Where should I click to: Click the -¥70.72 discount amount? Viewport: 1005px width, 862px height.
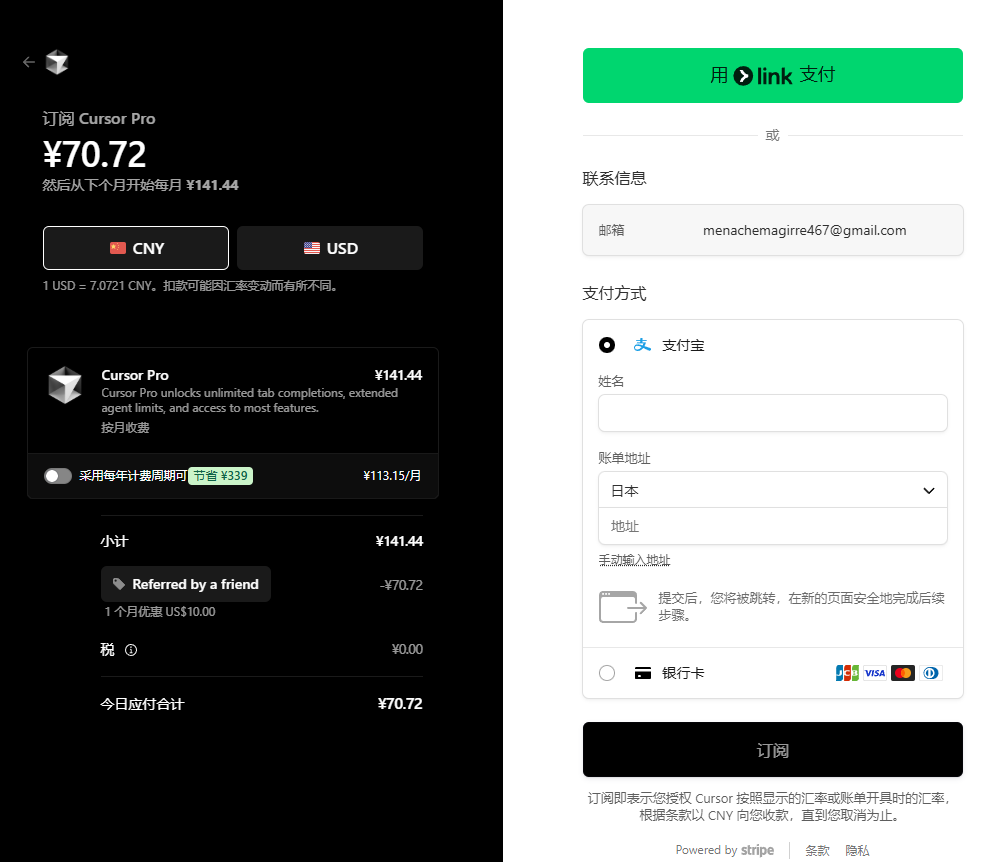pos(401,585)
